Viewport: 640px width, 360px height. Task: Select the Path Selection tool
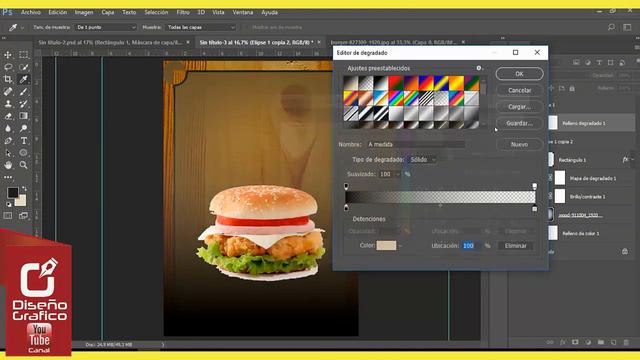8,153
